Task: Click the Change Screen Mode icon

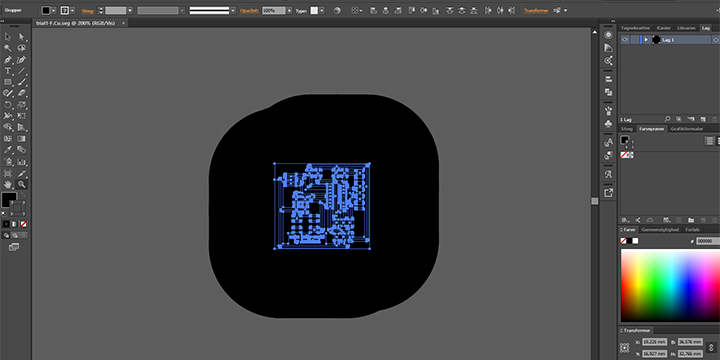Action: click(14, 248)
